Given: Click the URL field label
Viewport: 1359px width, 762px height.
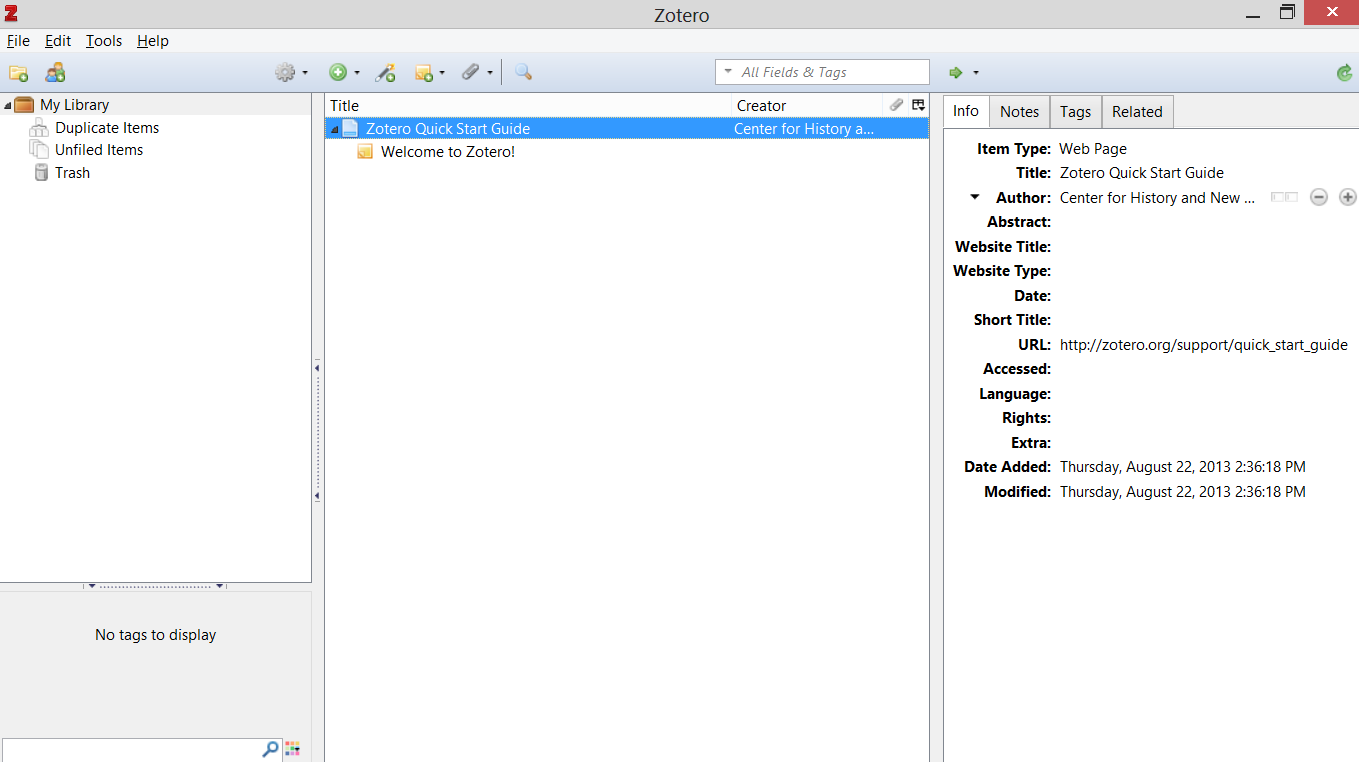Looking at the screenshot, I should 1034,344.
